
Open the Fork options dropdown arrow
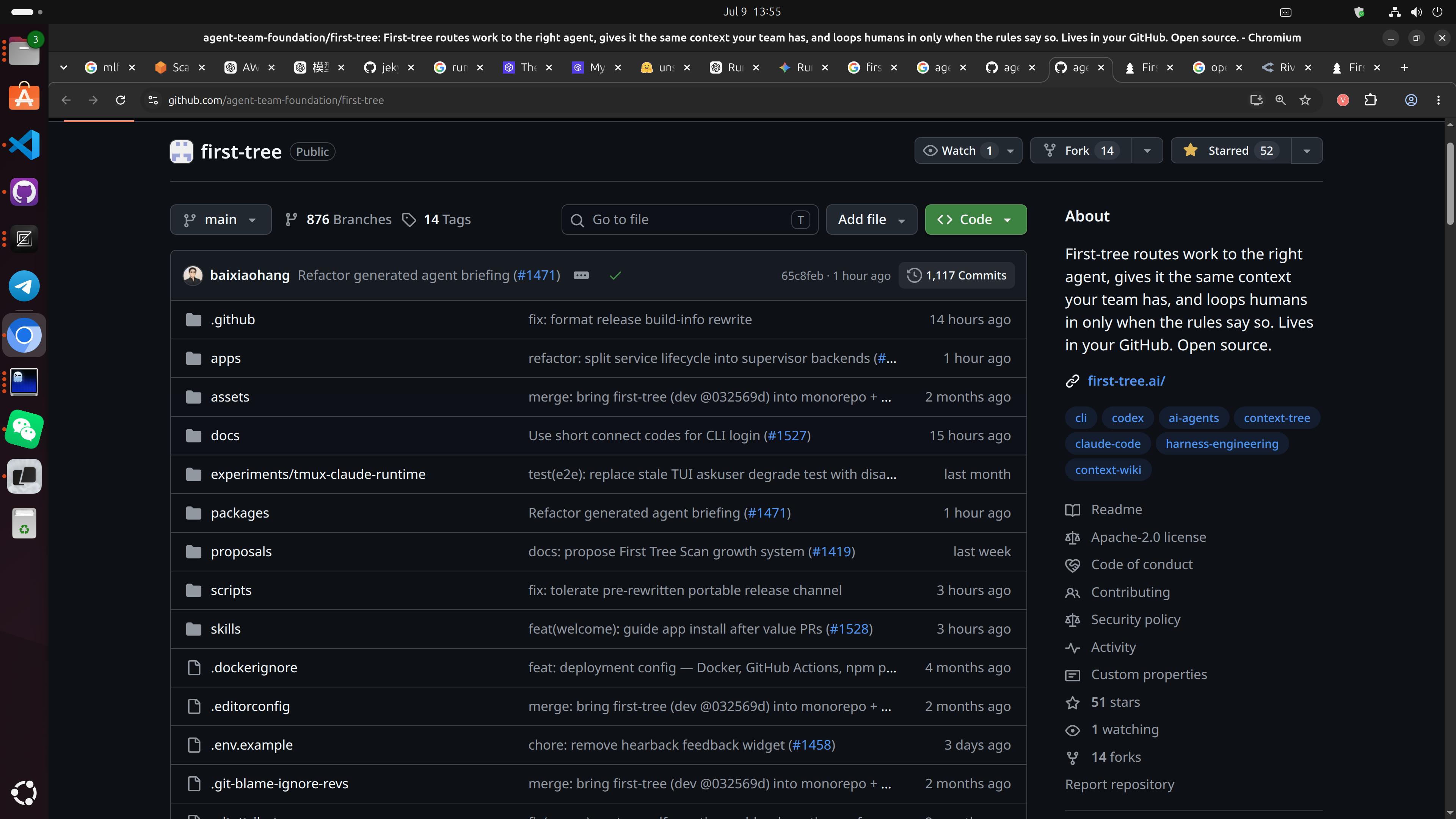[x=1147, y=151]
